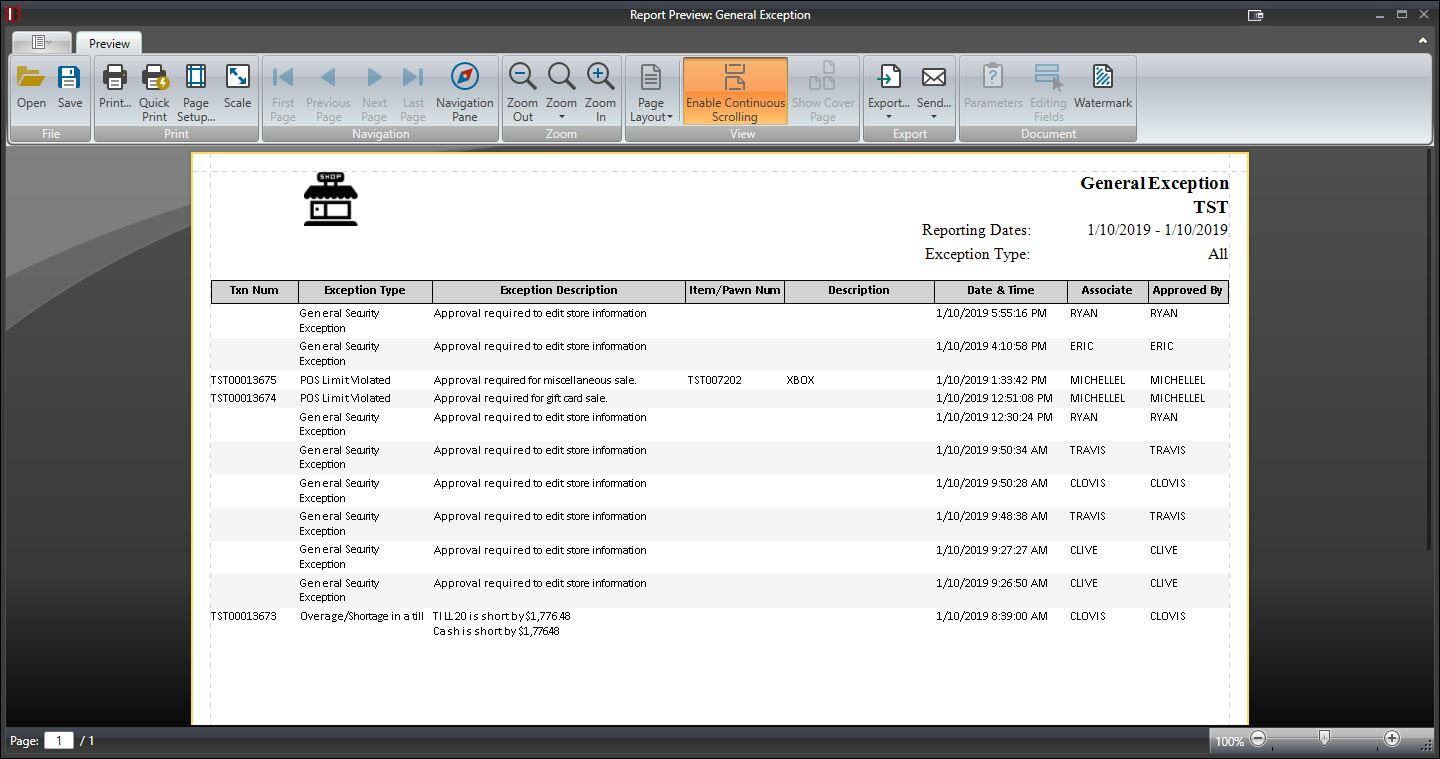Click the Item/Pawn Num column header
1440x759 pixels.
735,291
